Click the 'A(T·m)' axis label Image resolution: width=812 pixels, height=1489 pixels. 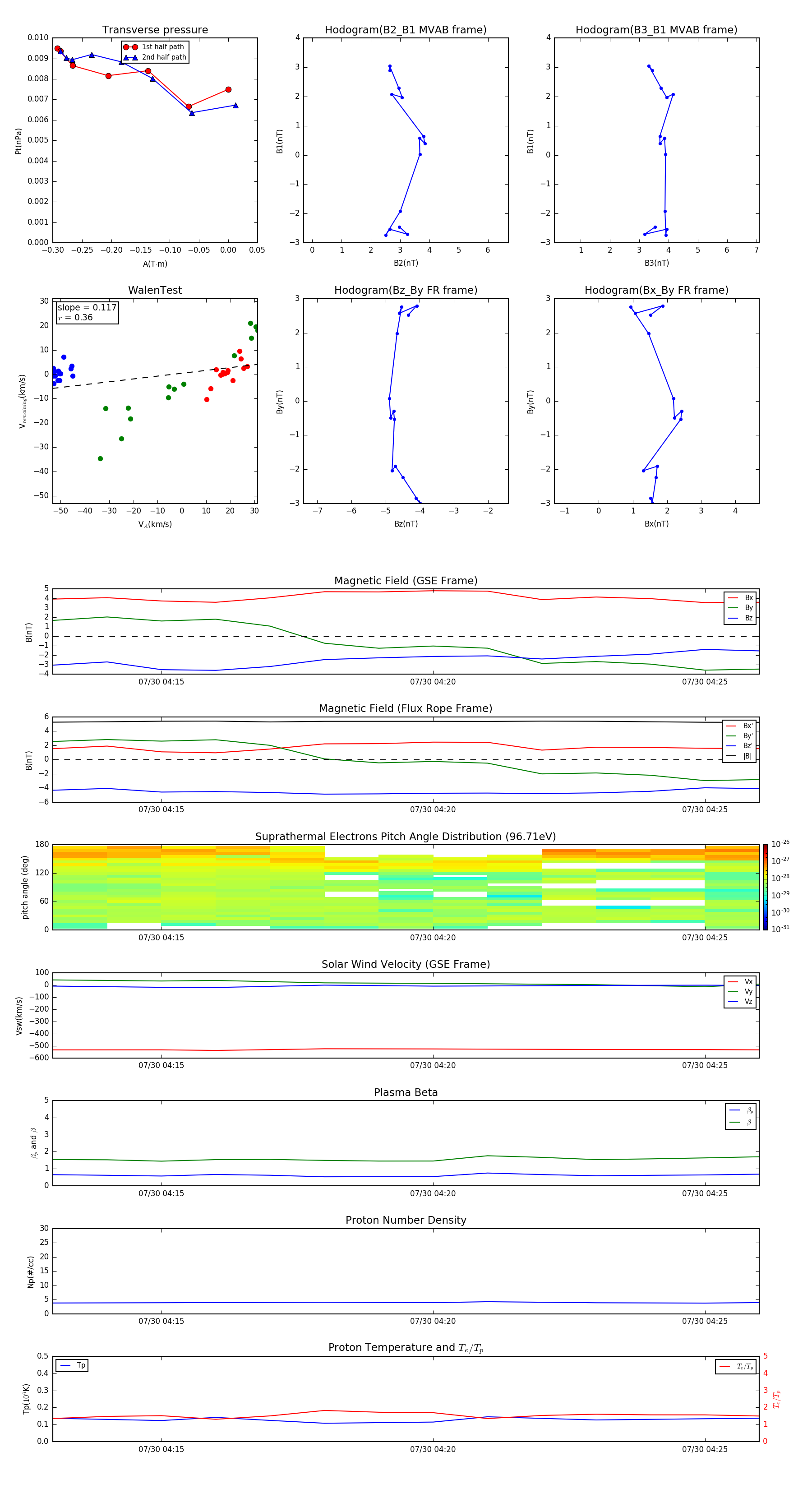pyautogui.click(x=155, y=264)
